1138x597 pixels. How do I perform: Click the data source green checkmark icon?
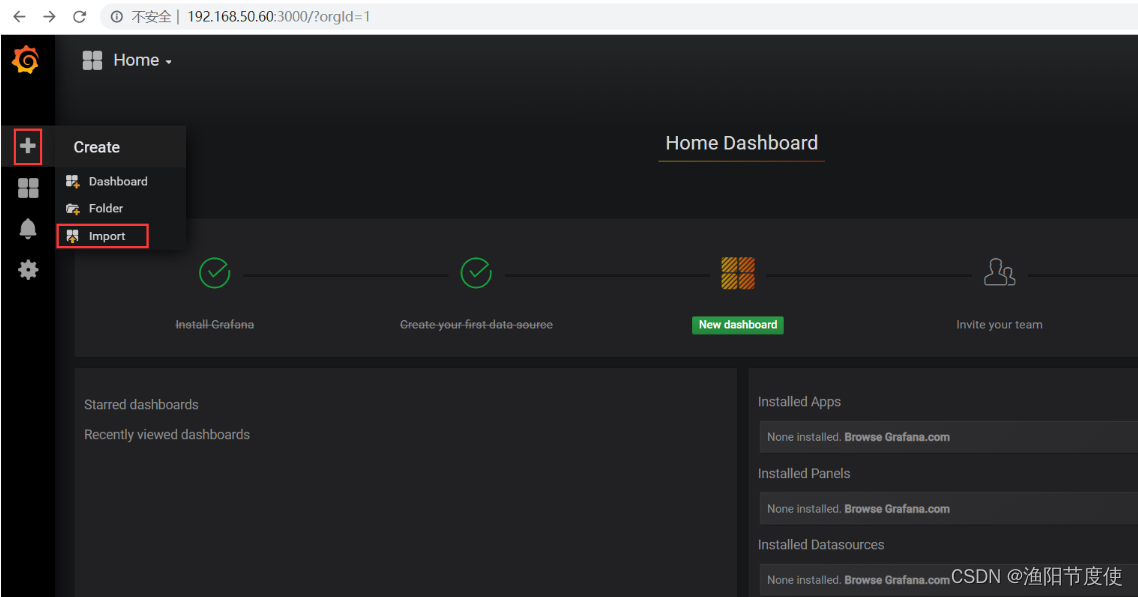pyautogui.click(x=476, y=273)
